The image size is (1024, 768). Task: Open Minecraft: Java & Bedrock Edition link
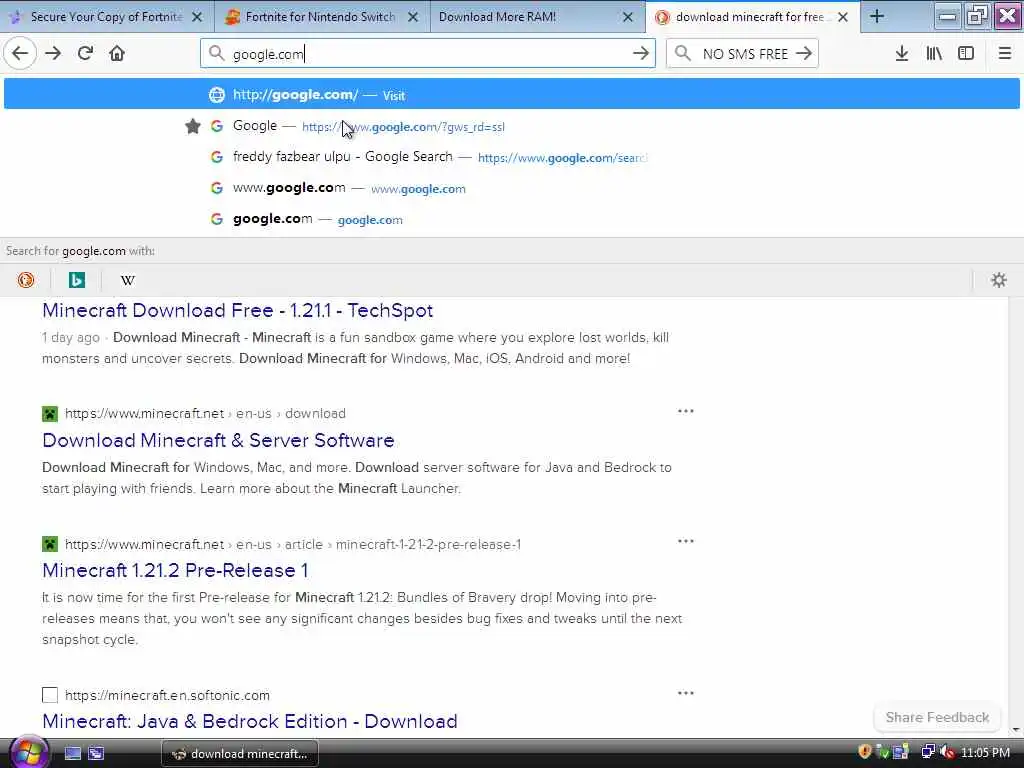click(x=249, y=721)
